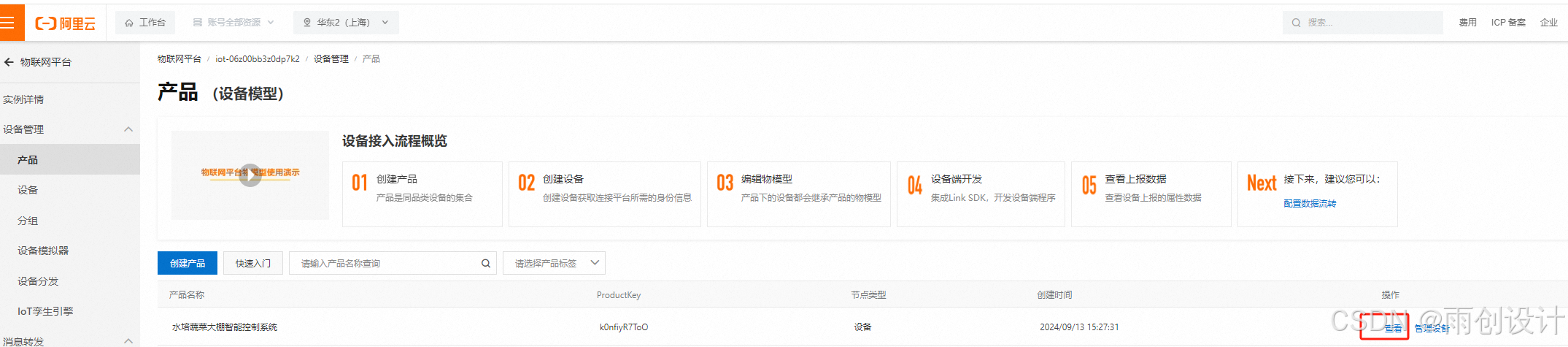Click the 01 创建产品 step card
1568x347 pixels.
[x=422, y=194]
